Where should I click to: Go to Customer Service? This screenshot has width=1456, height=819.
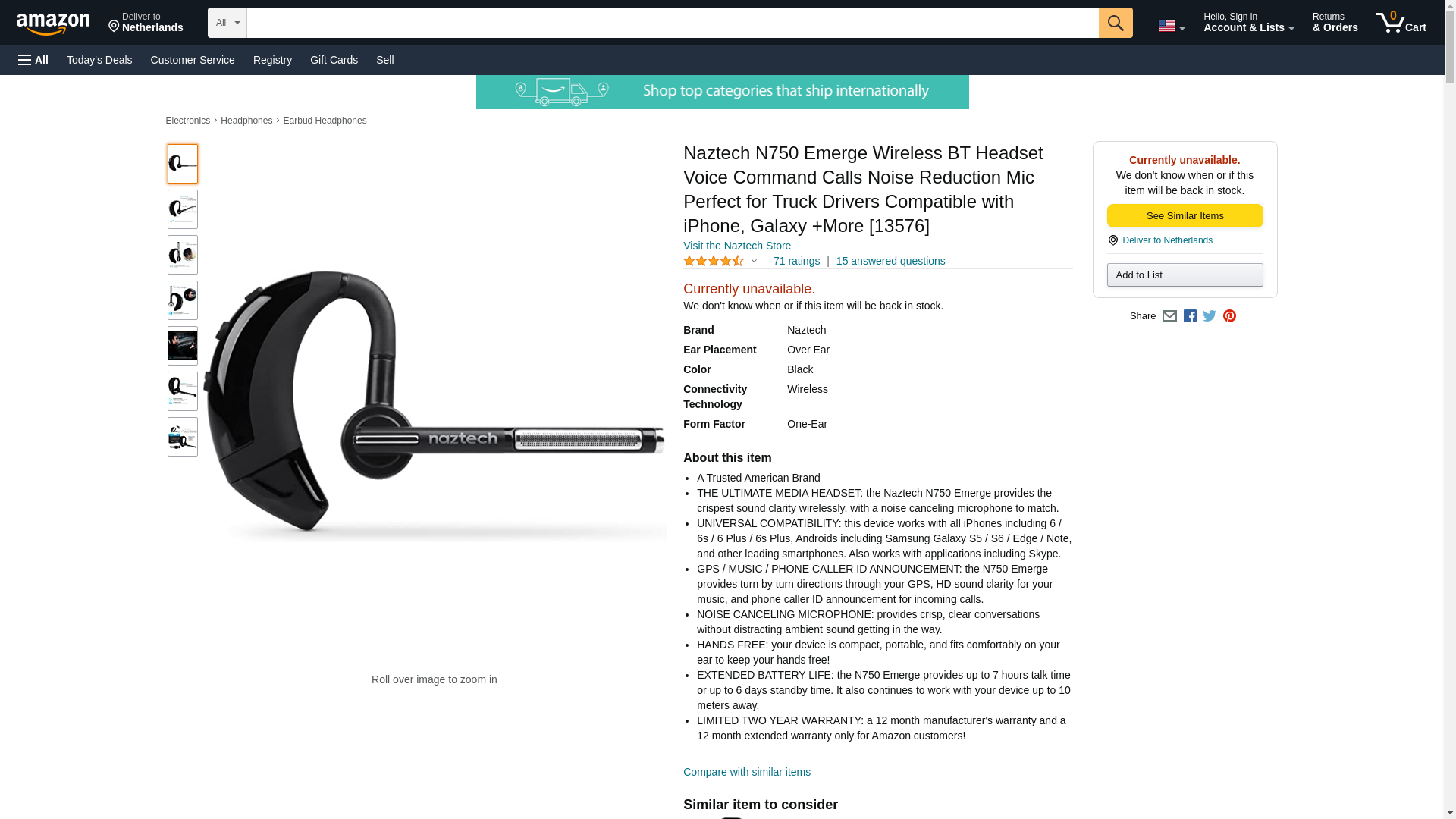(193, 60)
